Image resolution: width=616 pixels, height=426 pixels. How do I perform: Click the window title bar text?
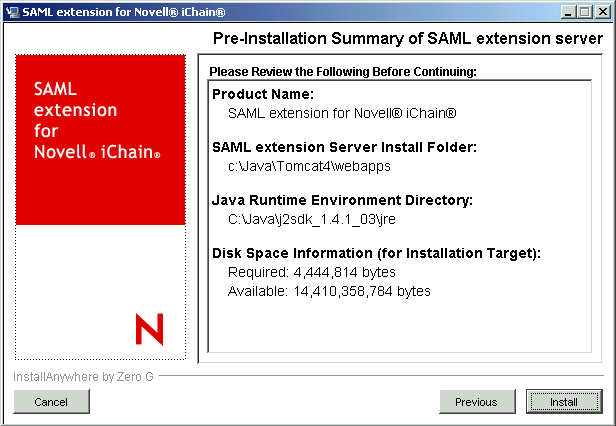(124, 12)
